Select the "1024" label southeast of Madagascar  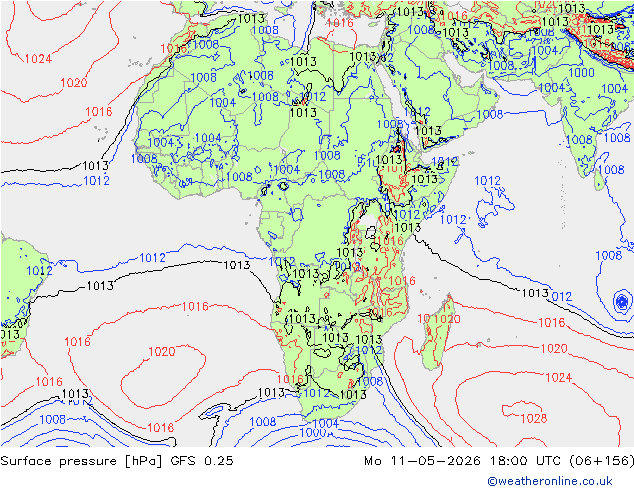(559, 377)
